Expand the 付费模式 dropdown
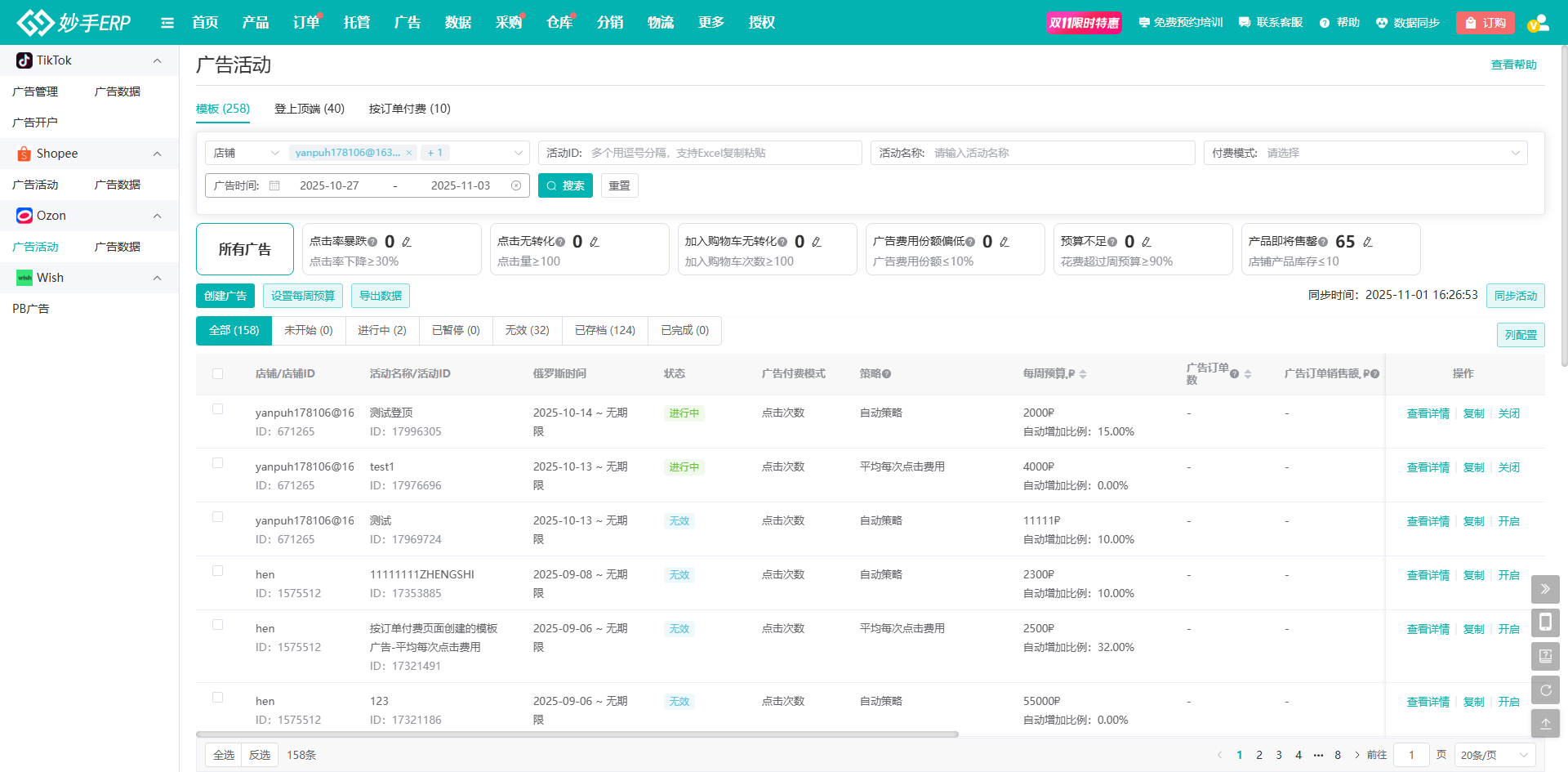This screenshot has height=772, width=1568. coord(1365,153)
